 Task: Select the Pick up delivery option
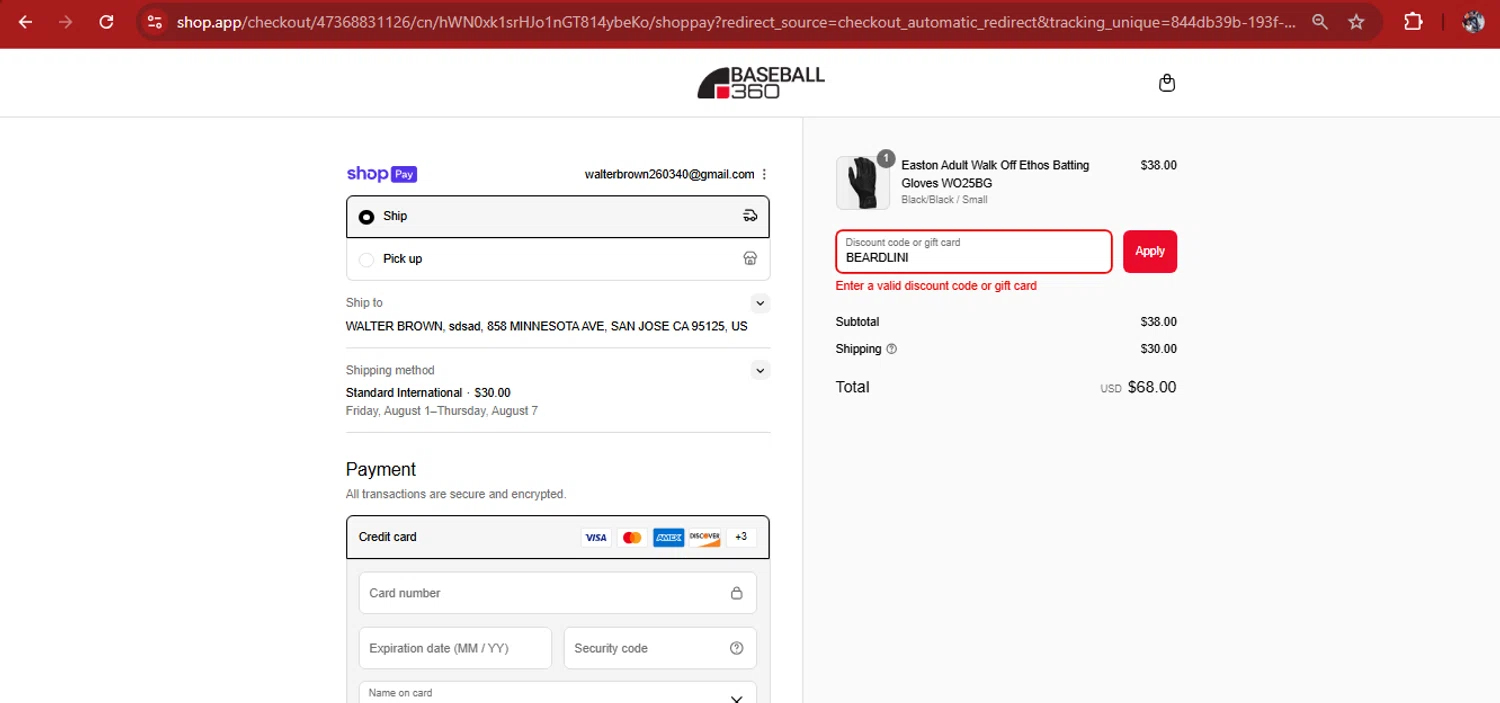pyautogui.click(x=558, y=259)
